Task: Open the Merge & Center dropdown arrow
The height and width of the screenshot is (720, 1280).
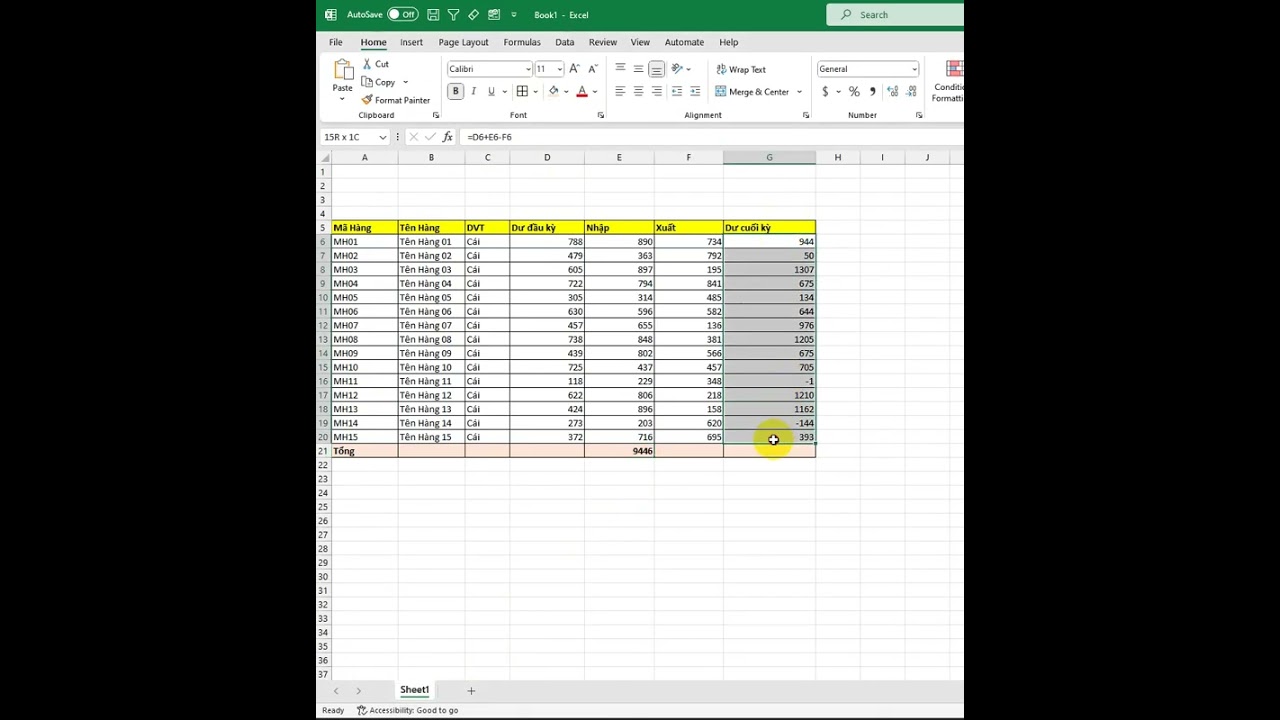Action: tap(799, 91)
